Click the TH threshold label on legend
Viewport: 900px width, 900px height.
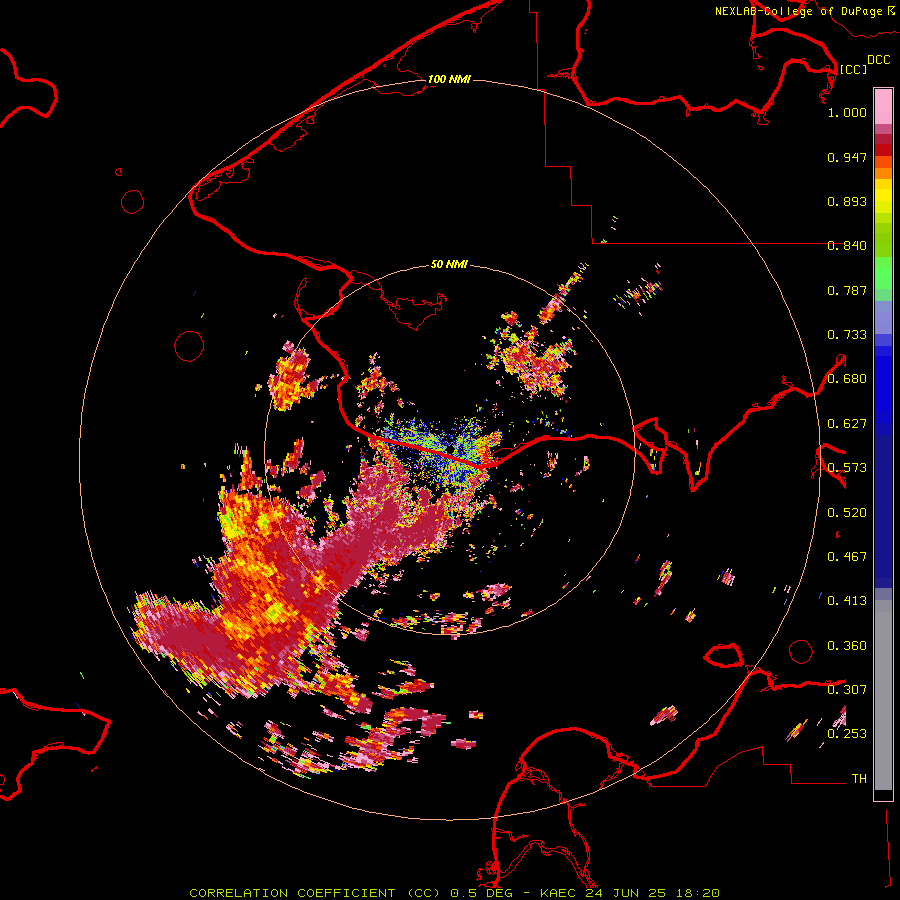click(x=859, y=779)
